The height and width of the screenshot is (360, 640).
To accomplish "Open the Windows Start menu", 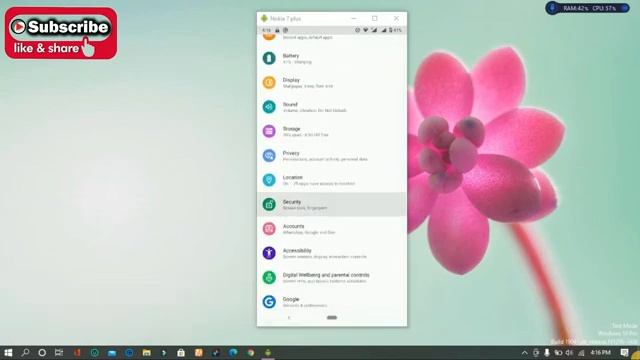I will tap(8, 353).
